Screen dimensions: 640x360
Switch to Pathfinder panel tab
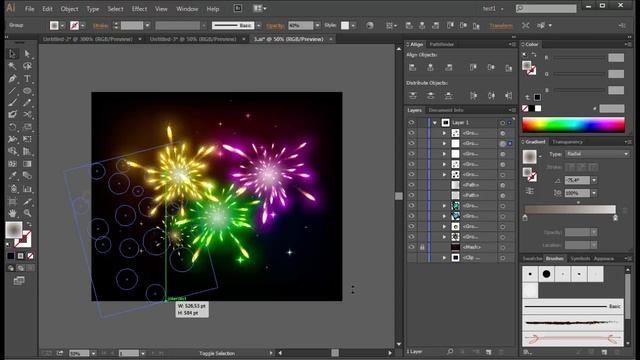click(x=442, y=44)
